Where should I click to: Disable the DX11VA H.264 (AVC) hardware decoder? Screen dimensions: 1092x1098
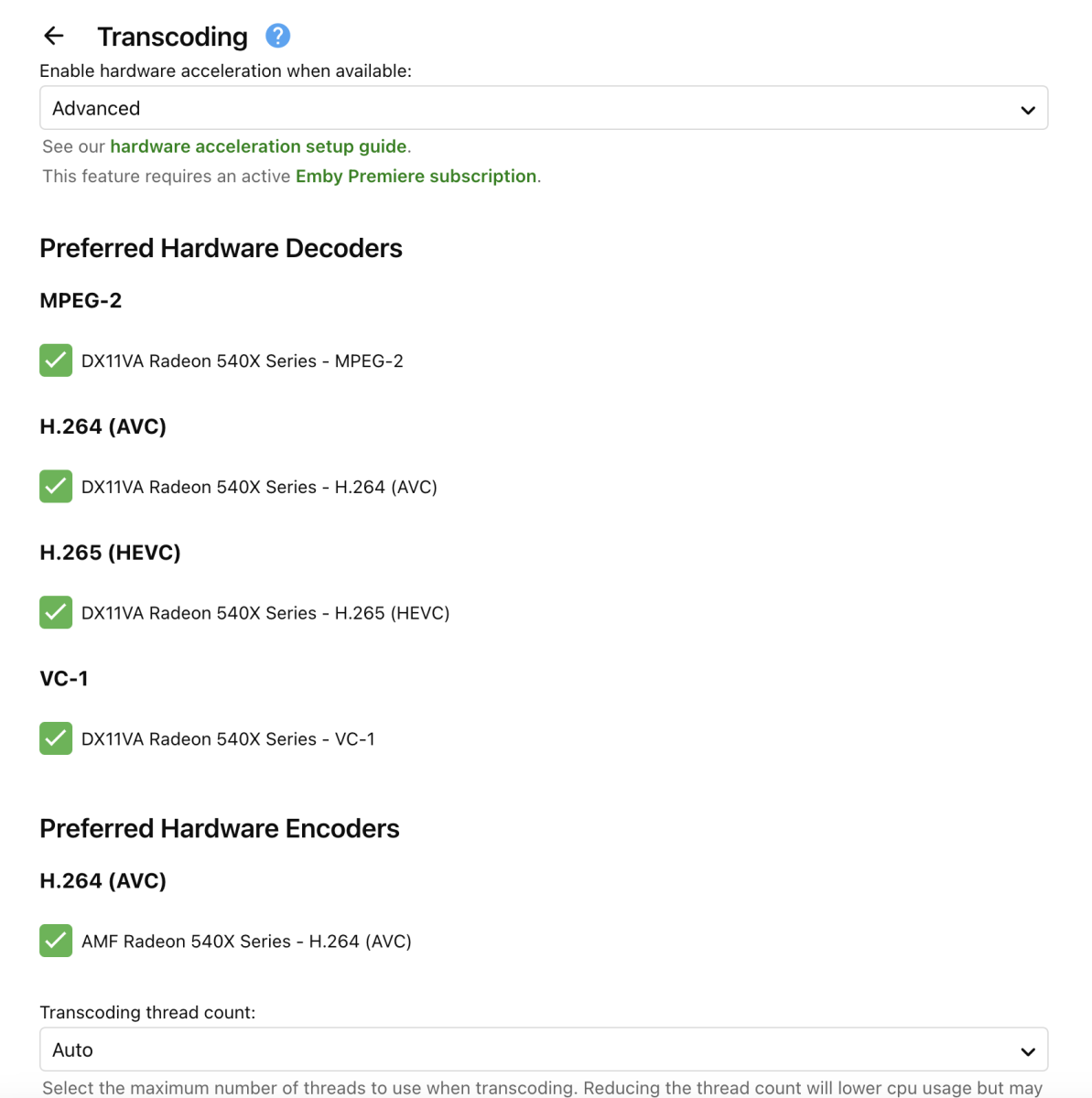(x=56, y=487)
